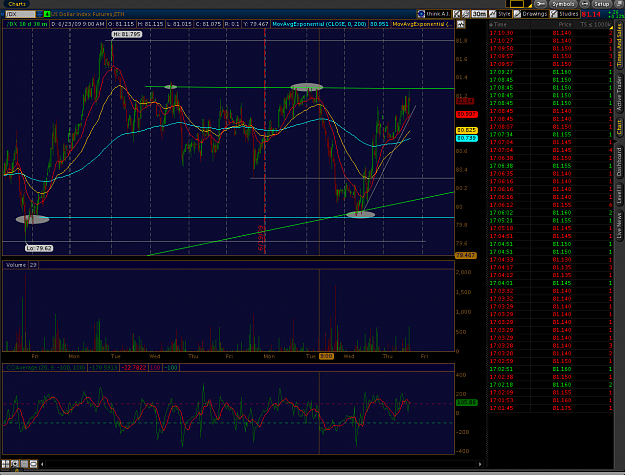Open the 30m timeframe selector
This screenshot has width=625, height=475.
[479, 14]
